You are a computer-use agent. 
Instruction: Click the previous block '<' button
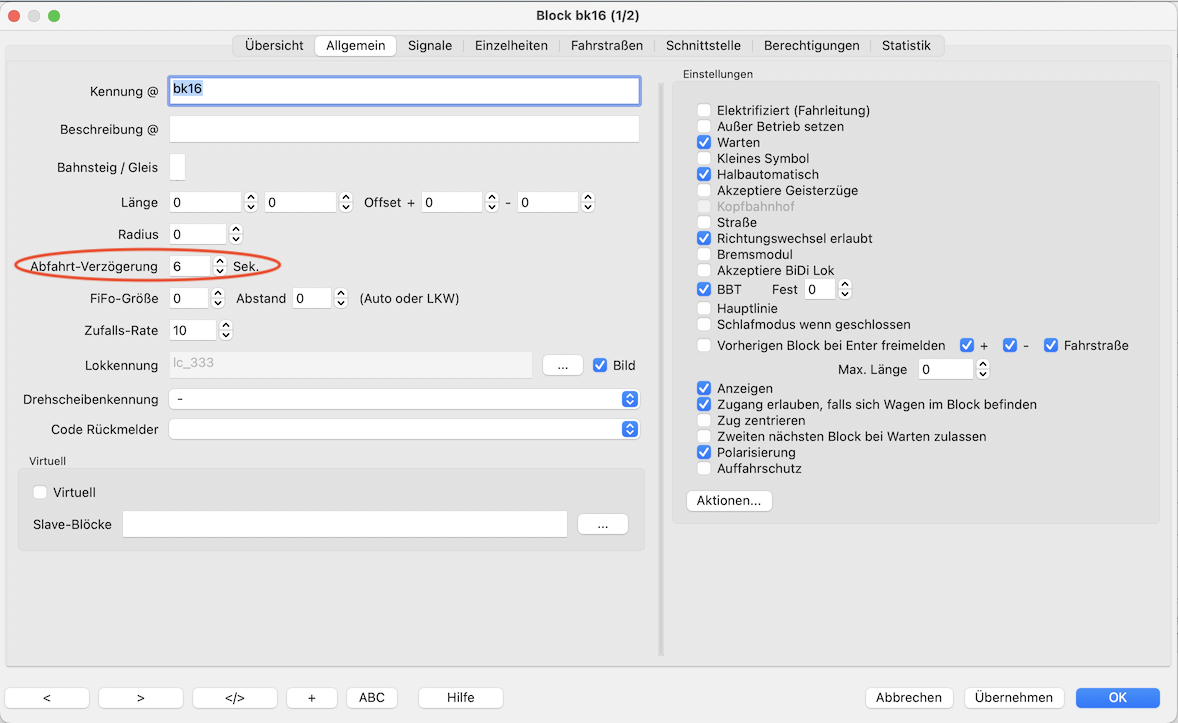coord(47,697)
